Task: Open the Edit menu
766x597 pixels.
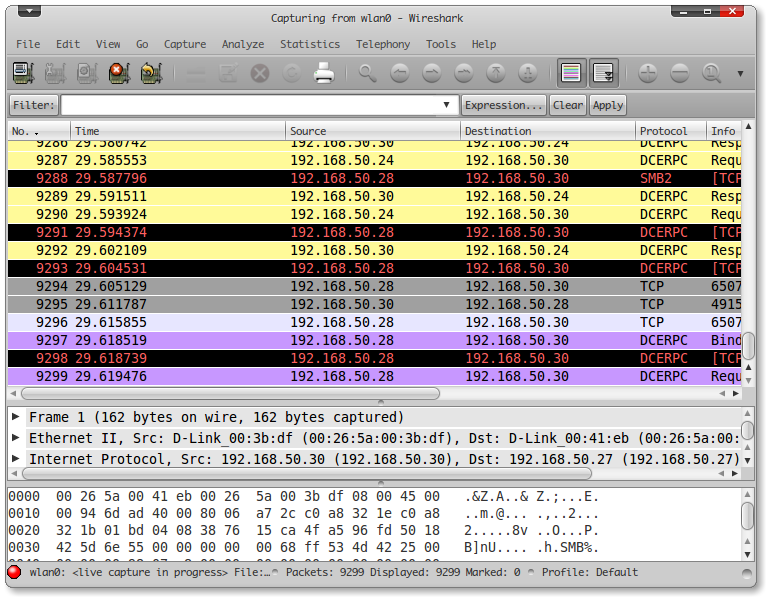Action: [67, 44]
